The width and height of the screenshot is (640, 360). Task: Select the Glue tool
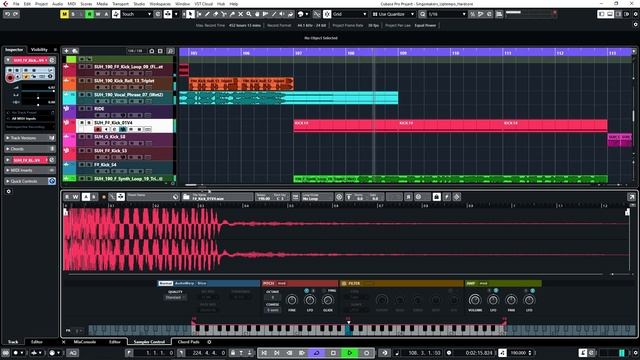point(232,14)
